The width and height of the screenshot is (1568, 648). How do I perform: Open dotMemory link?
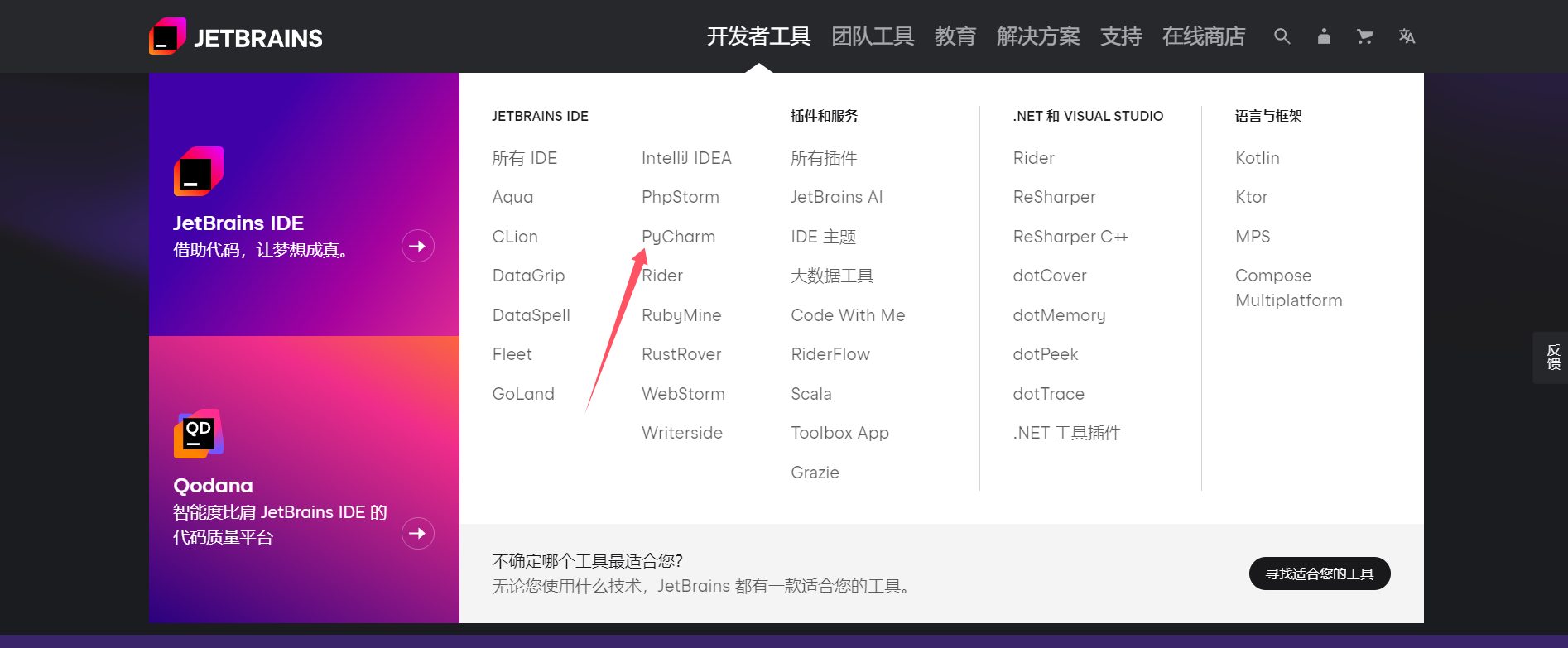pos(1059,315)
